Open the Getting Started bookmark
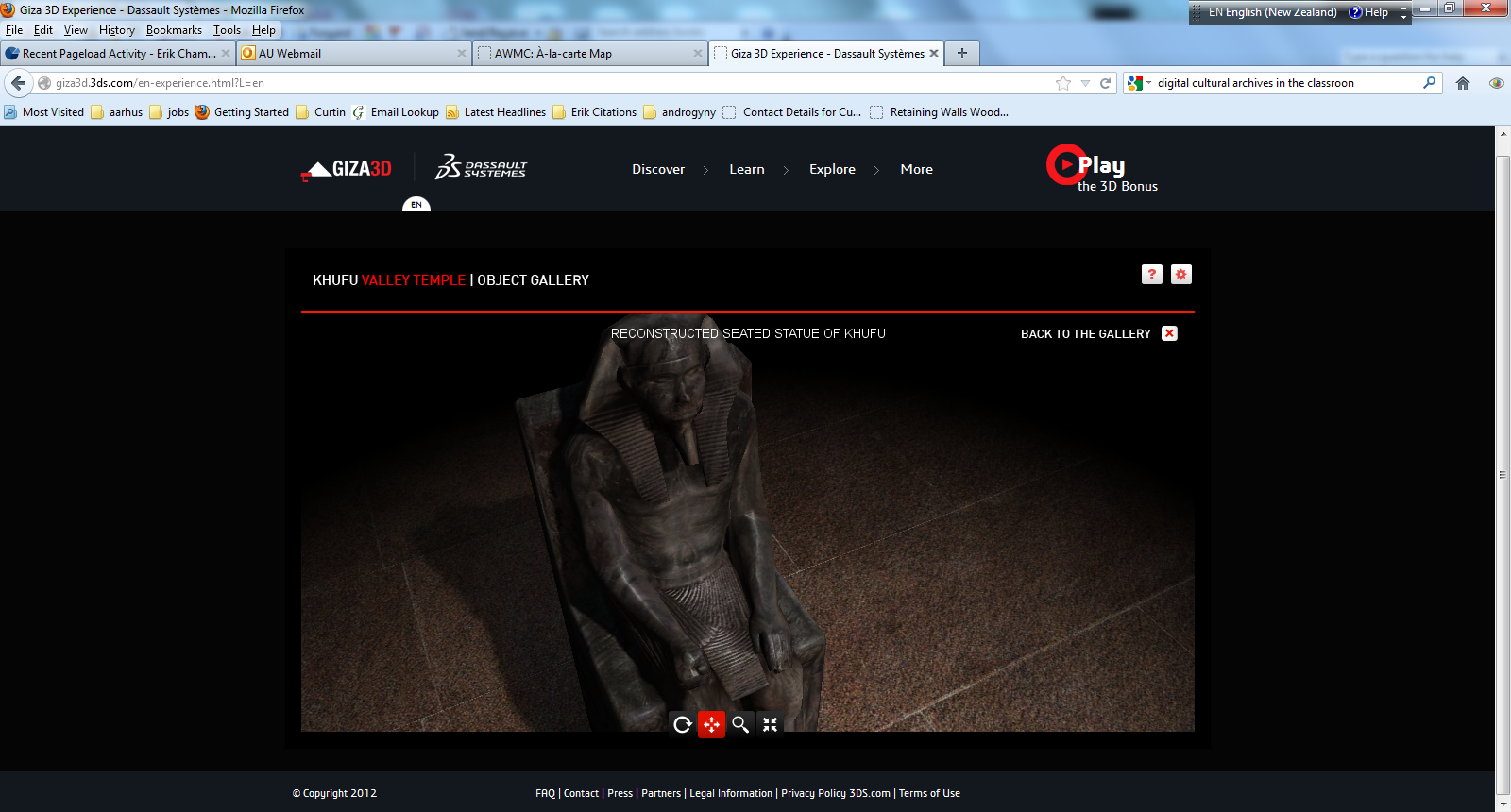 242,112
